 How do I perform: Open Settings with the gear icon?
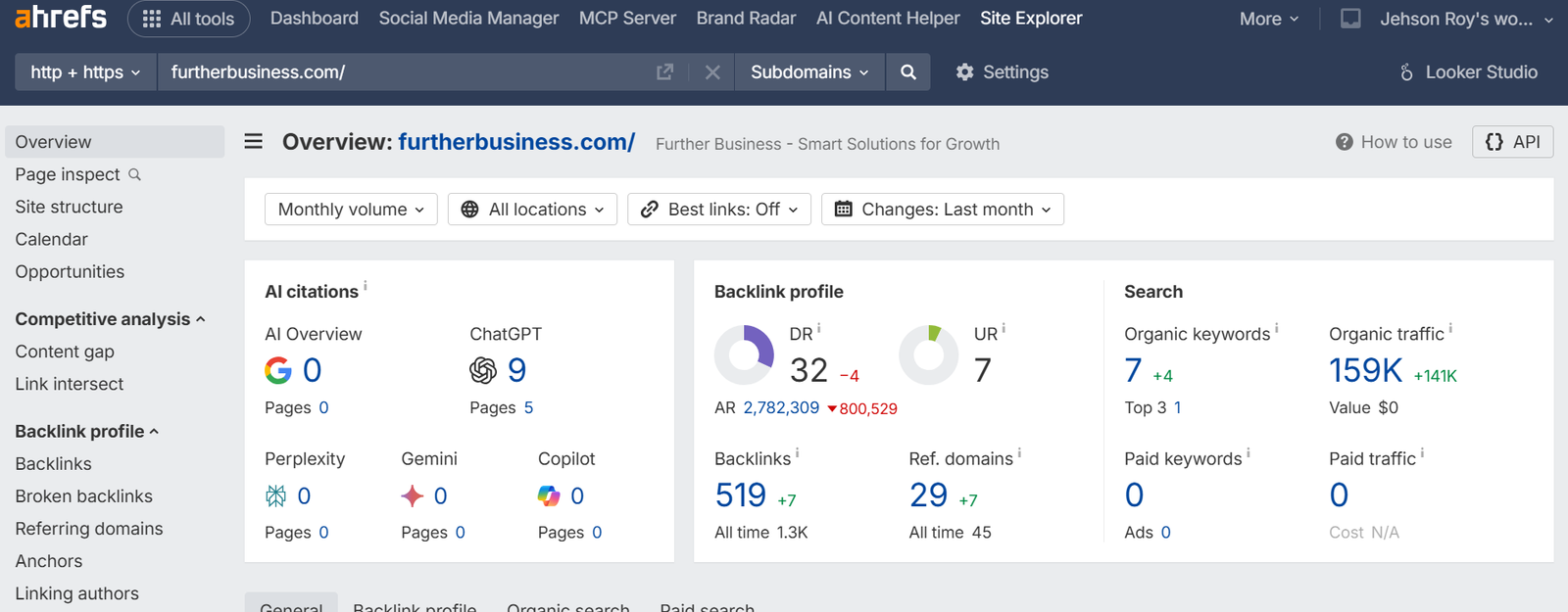pyautogui.click(x=1002, y=72)
